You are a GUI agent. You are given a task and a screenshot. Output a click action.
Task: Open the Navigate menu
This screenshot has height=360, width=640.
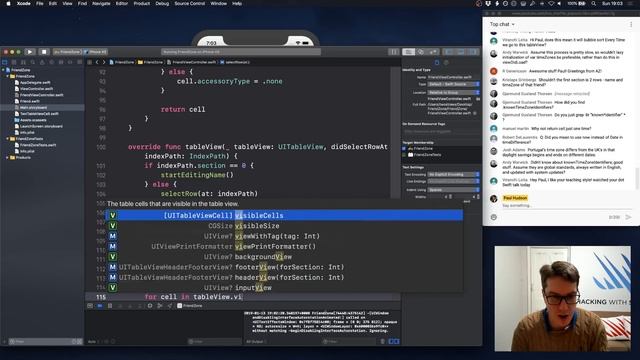point(101,3)
